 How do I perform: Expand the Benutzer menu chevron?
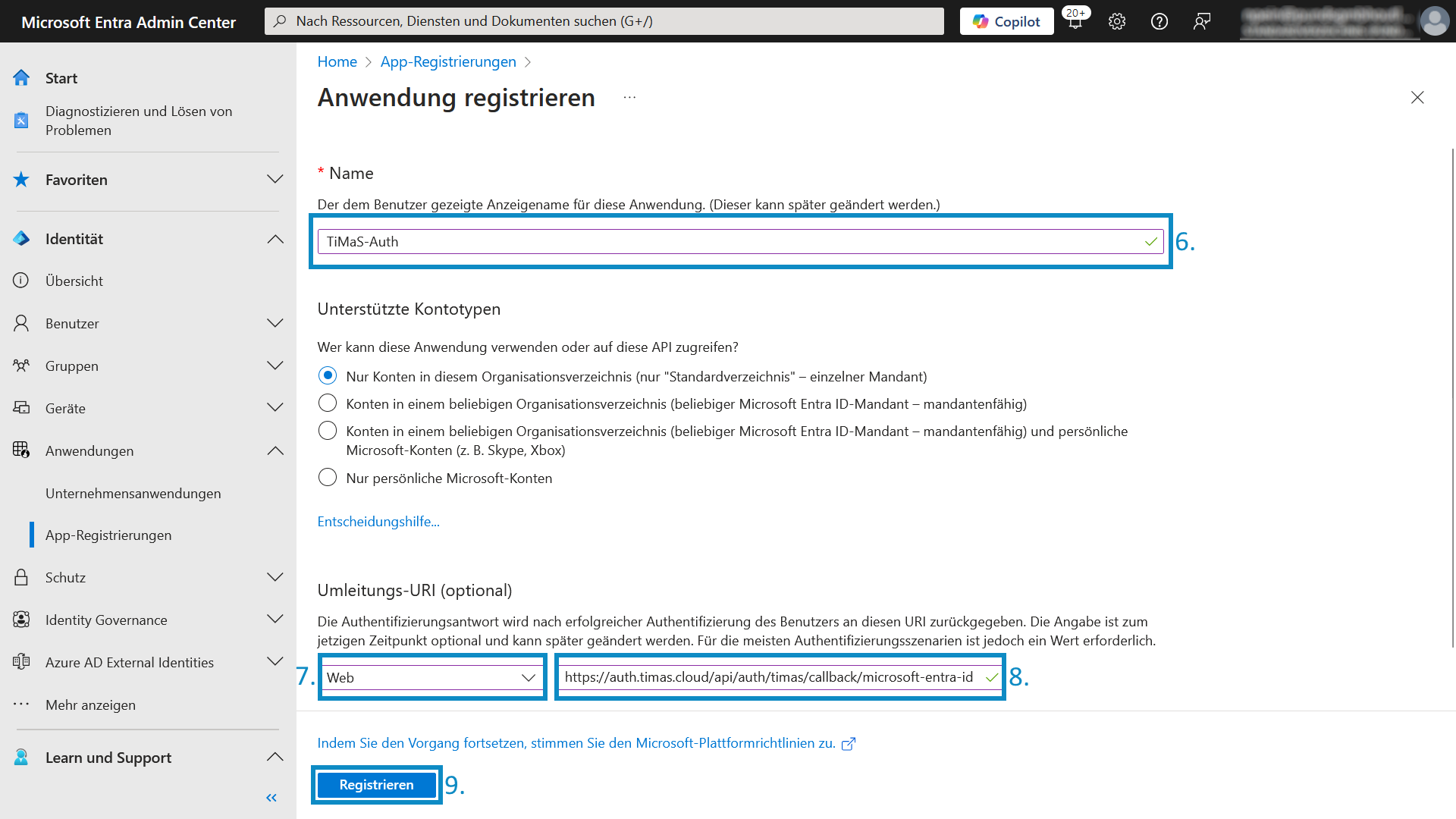[x=275, y=323]
